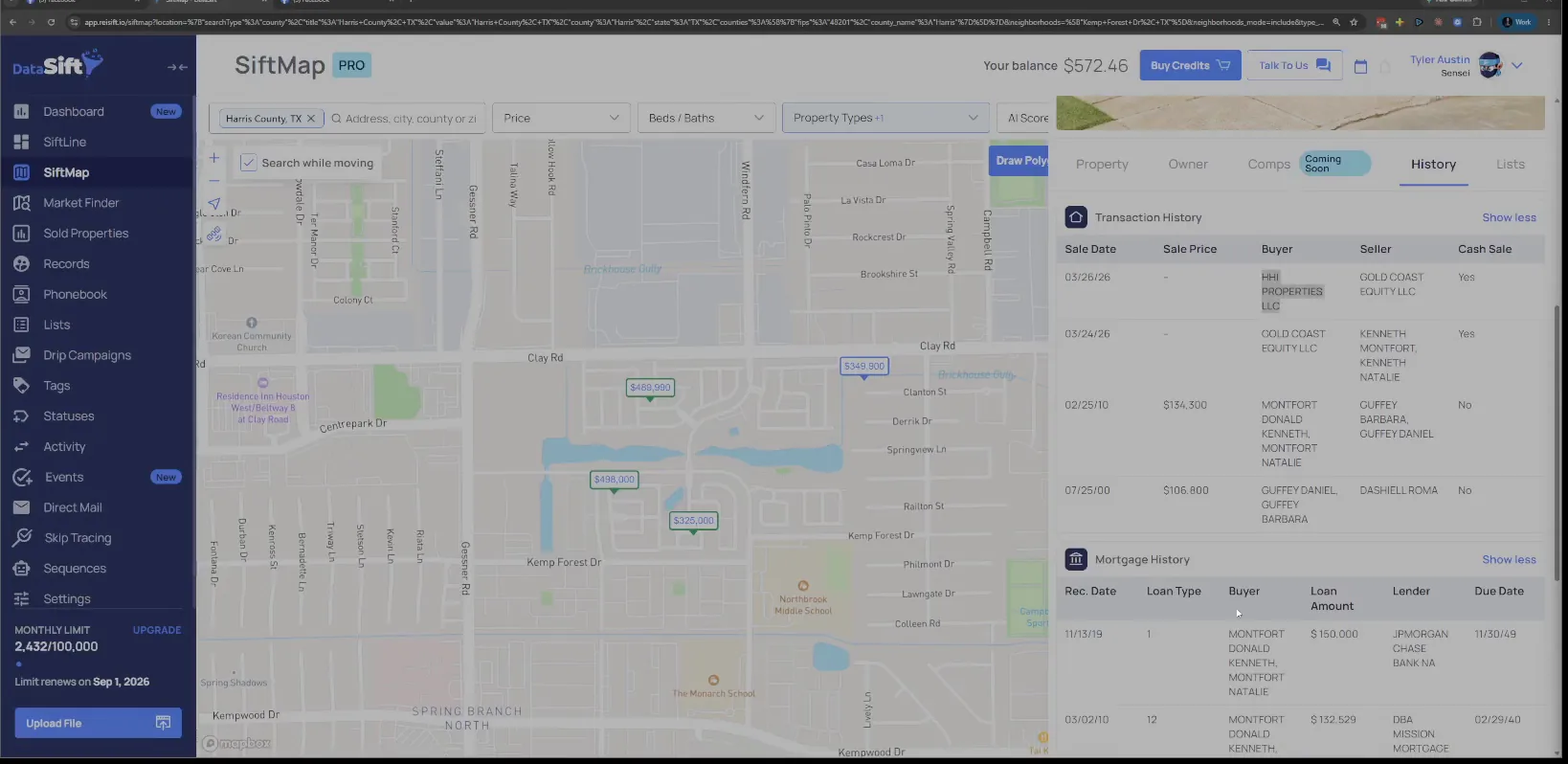1568x764 pixels.
Task: Remove the Harris County, TX filter chip
Action: [311, 119]
